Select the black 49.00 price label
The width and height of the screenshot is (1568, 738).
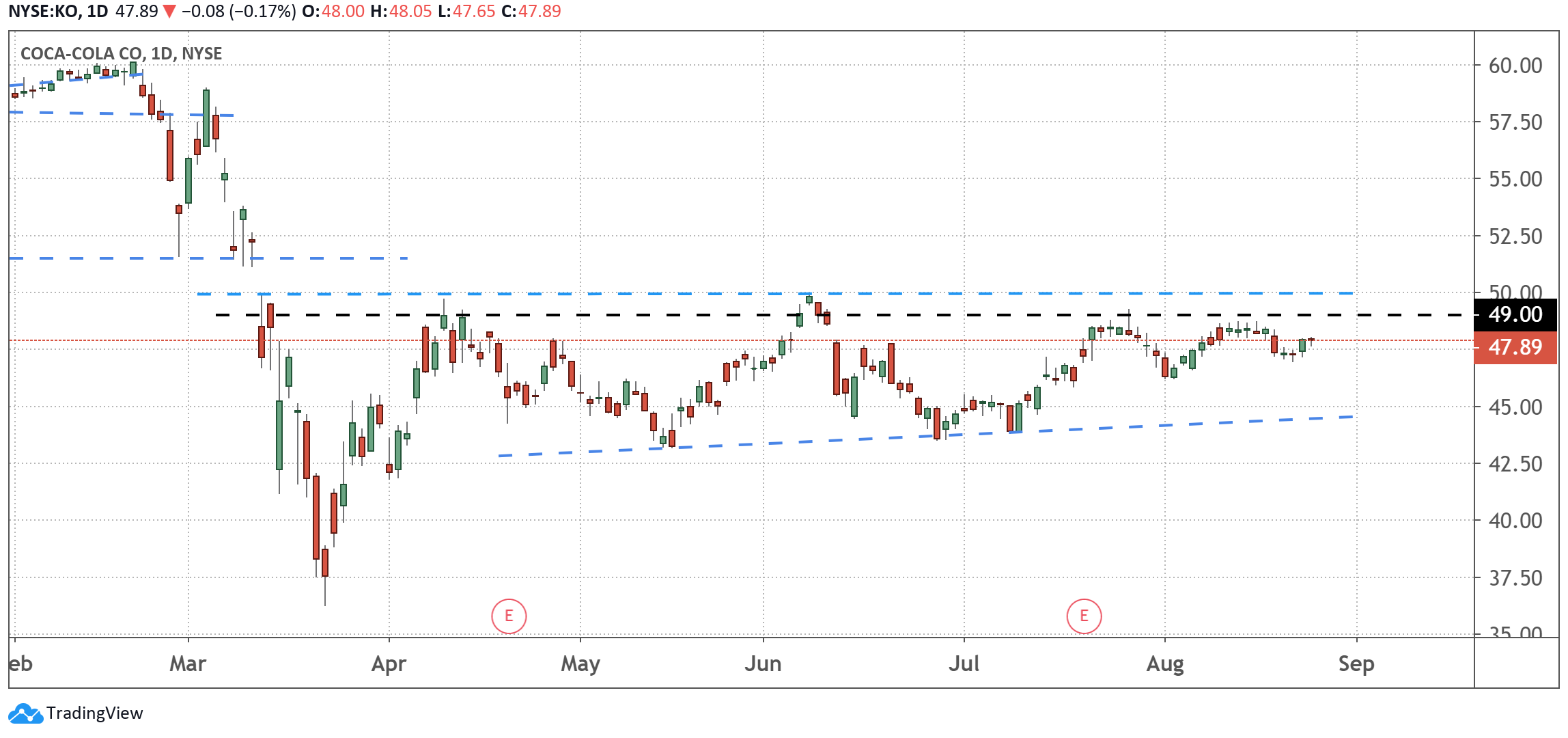(1515, 314)
